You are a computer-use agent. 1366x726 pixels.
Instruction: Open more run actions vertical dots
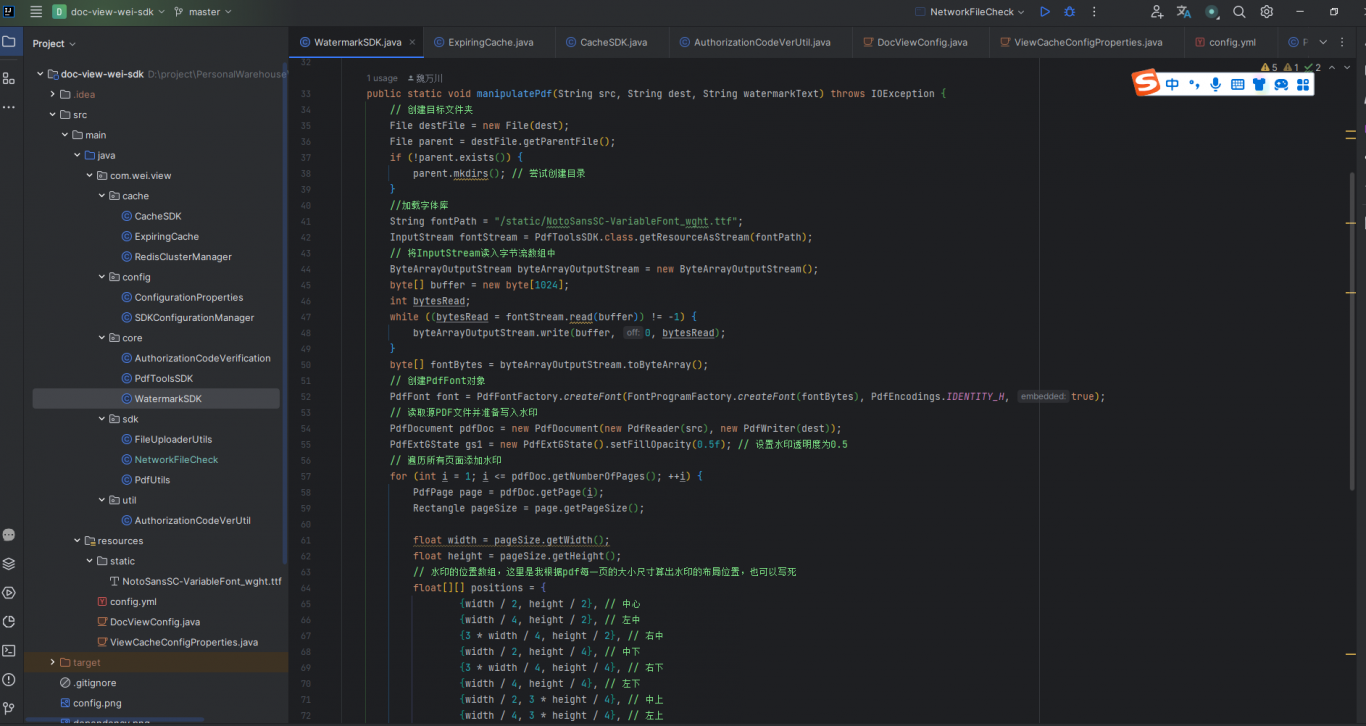[x=1093, y=12]
